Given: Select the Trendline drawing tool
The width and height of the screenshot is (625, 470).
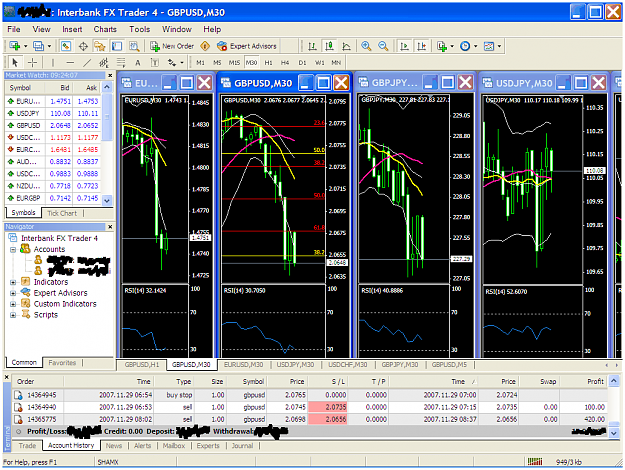Looking at the screenshot, I should [87, 63].
